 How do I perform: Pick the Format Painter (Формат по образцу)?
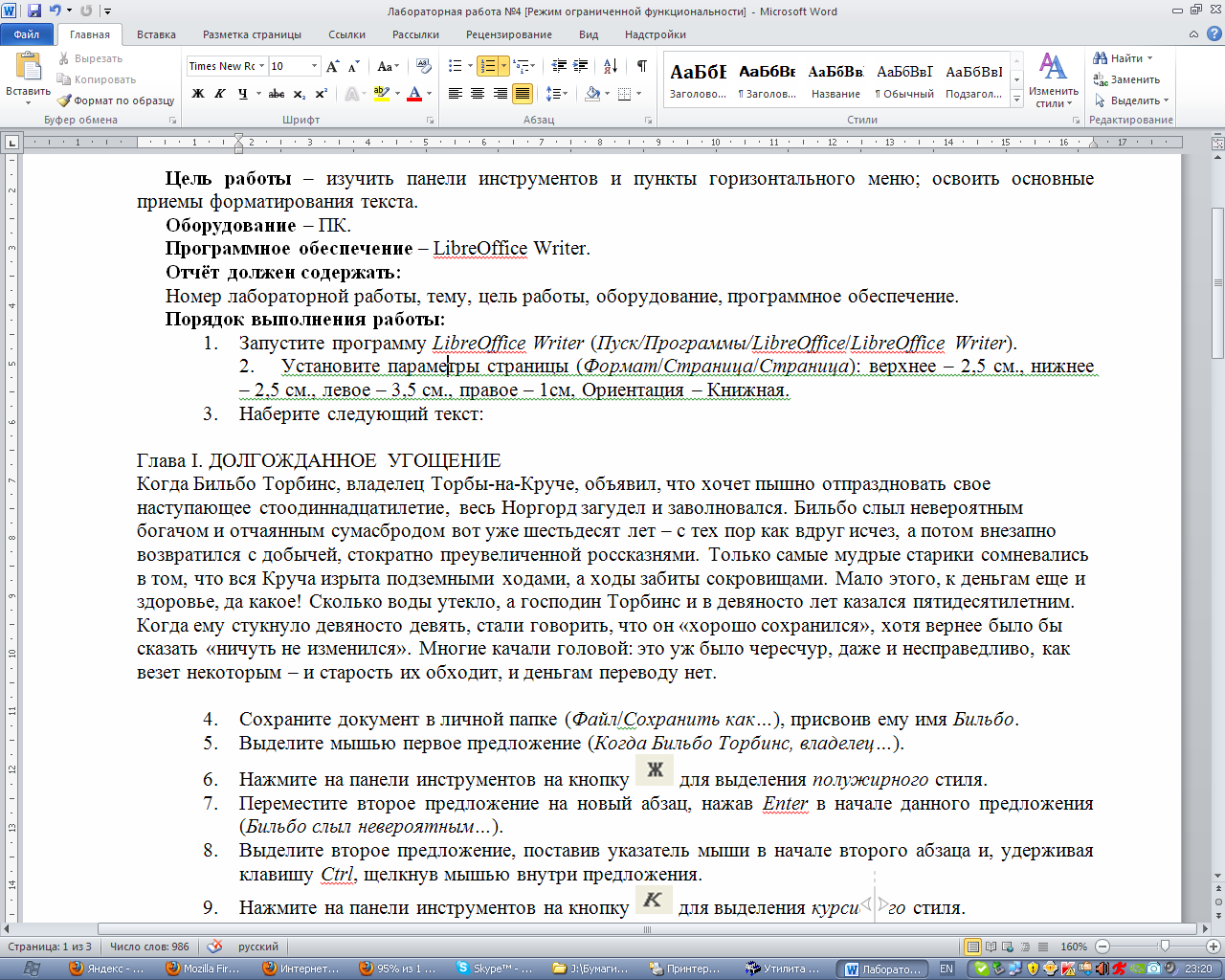[115, 100]
